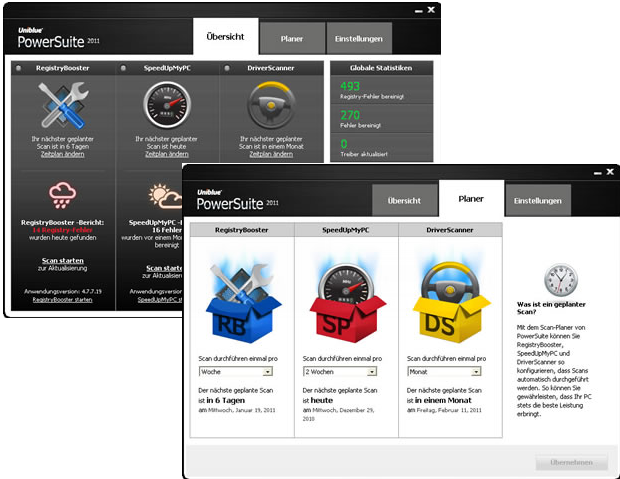Click the status dot beside SpeedUpMyPC header

123,68
